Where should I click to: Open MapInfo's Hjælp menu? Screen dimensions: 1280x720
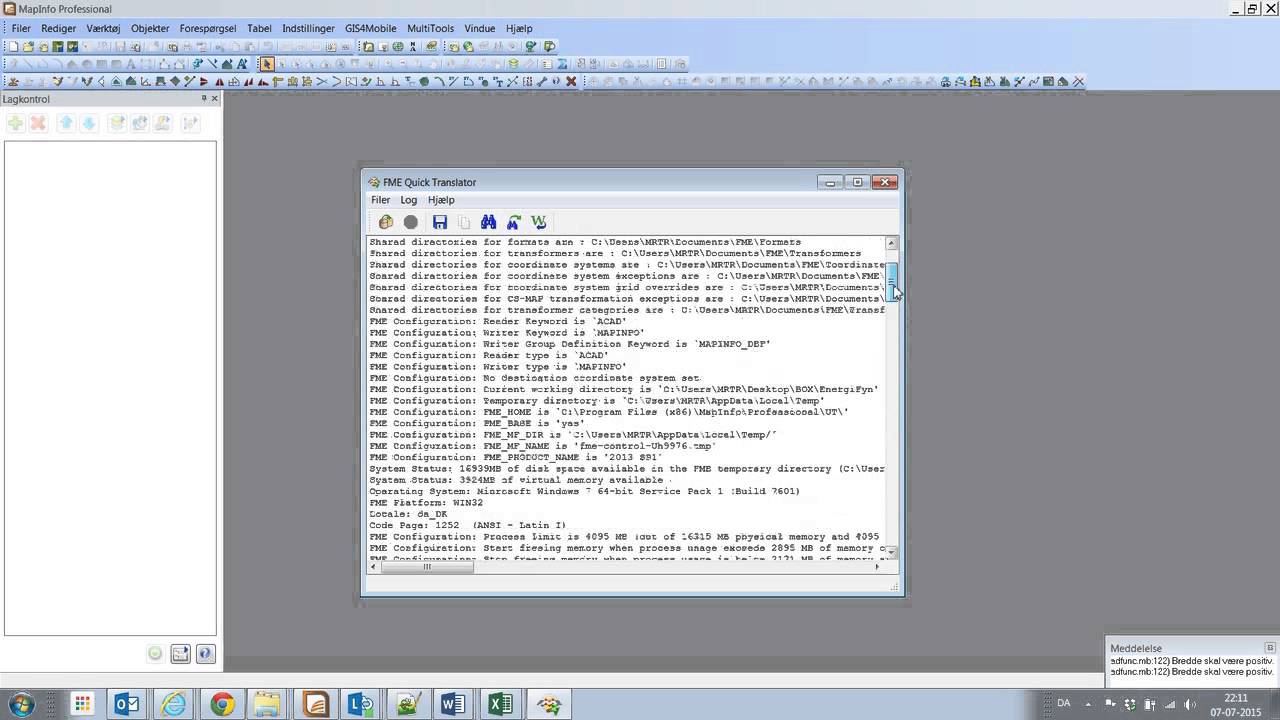click(519, 28)
